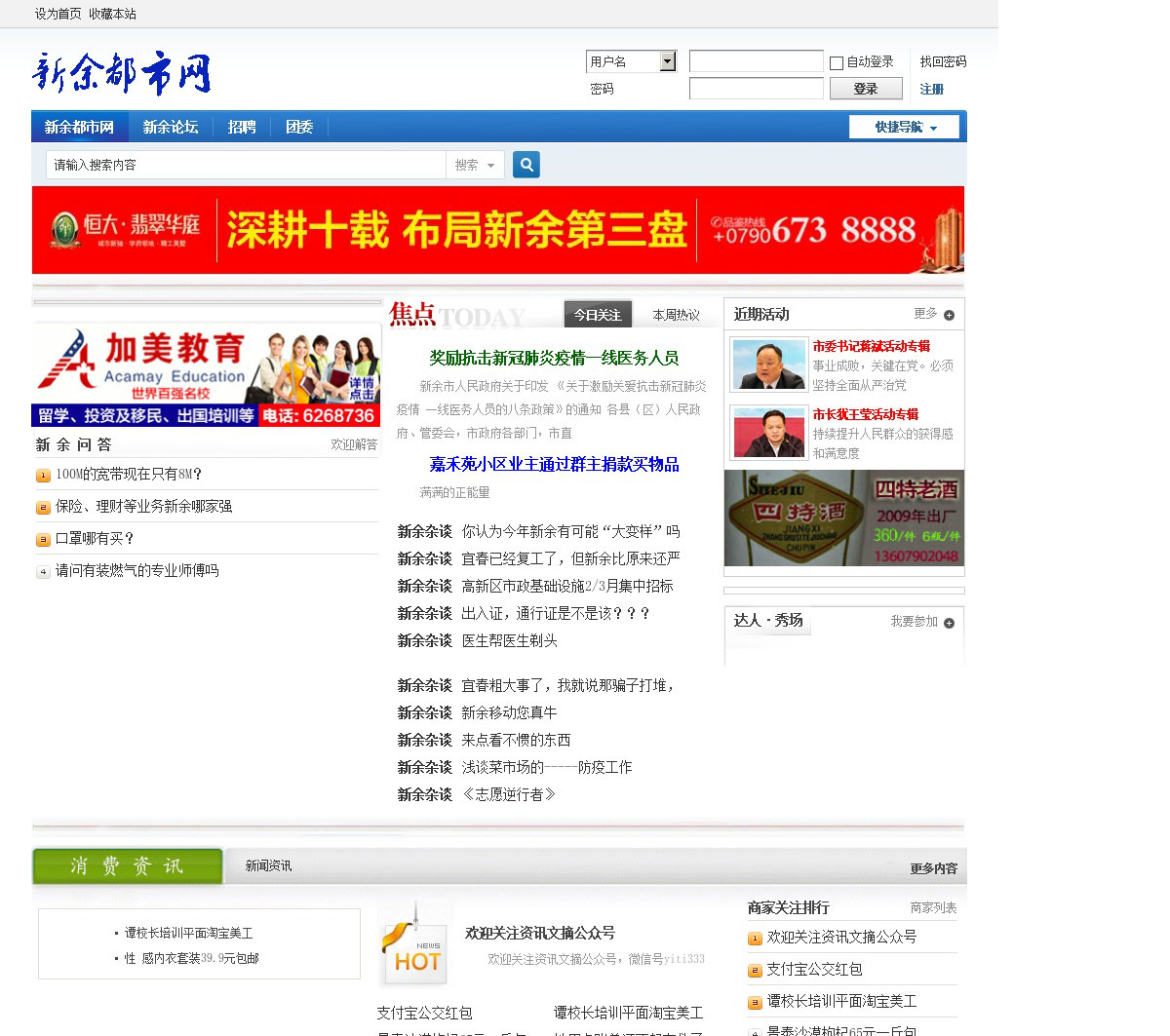Click number 2 badge beside 支付宝公交红包
This screenshot has height=1036, width=1170.
coord(755,971)
